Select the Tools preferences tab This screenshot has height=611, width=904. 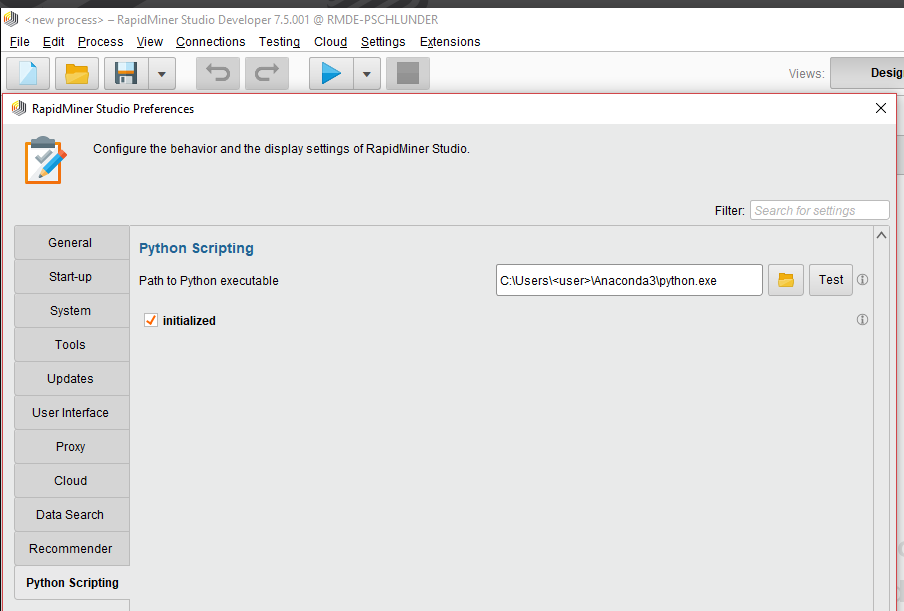[x=71, y=345]
